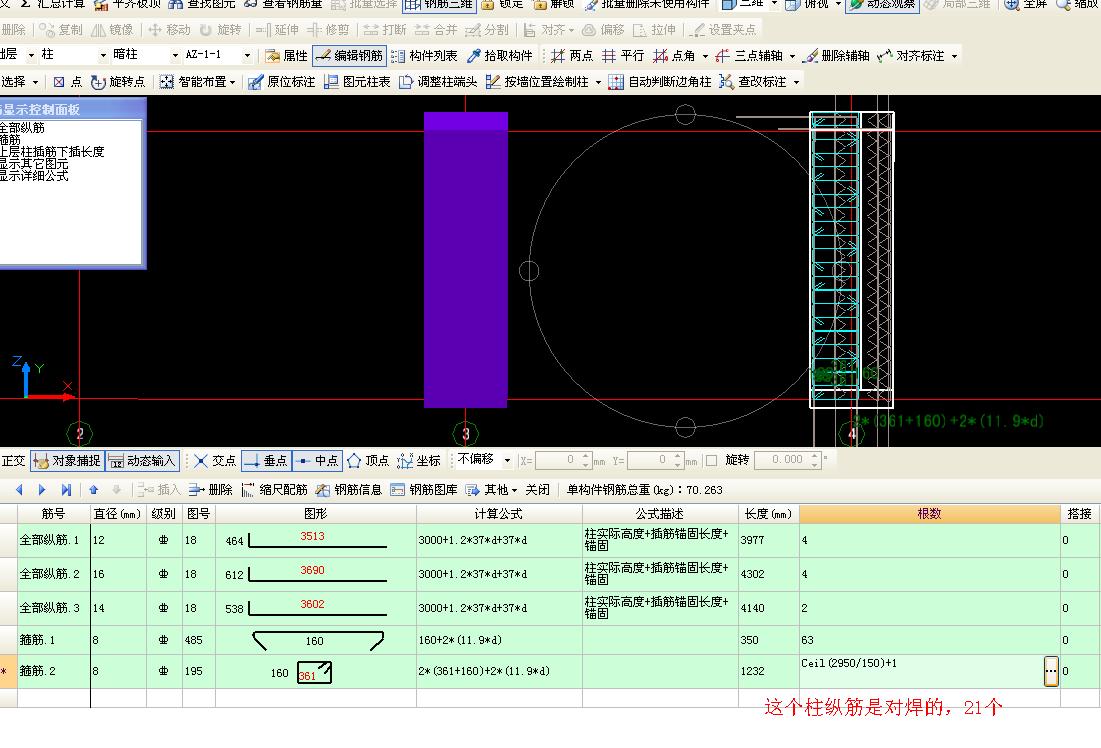Click 原位标注 in-place annotation

[282, 82]
